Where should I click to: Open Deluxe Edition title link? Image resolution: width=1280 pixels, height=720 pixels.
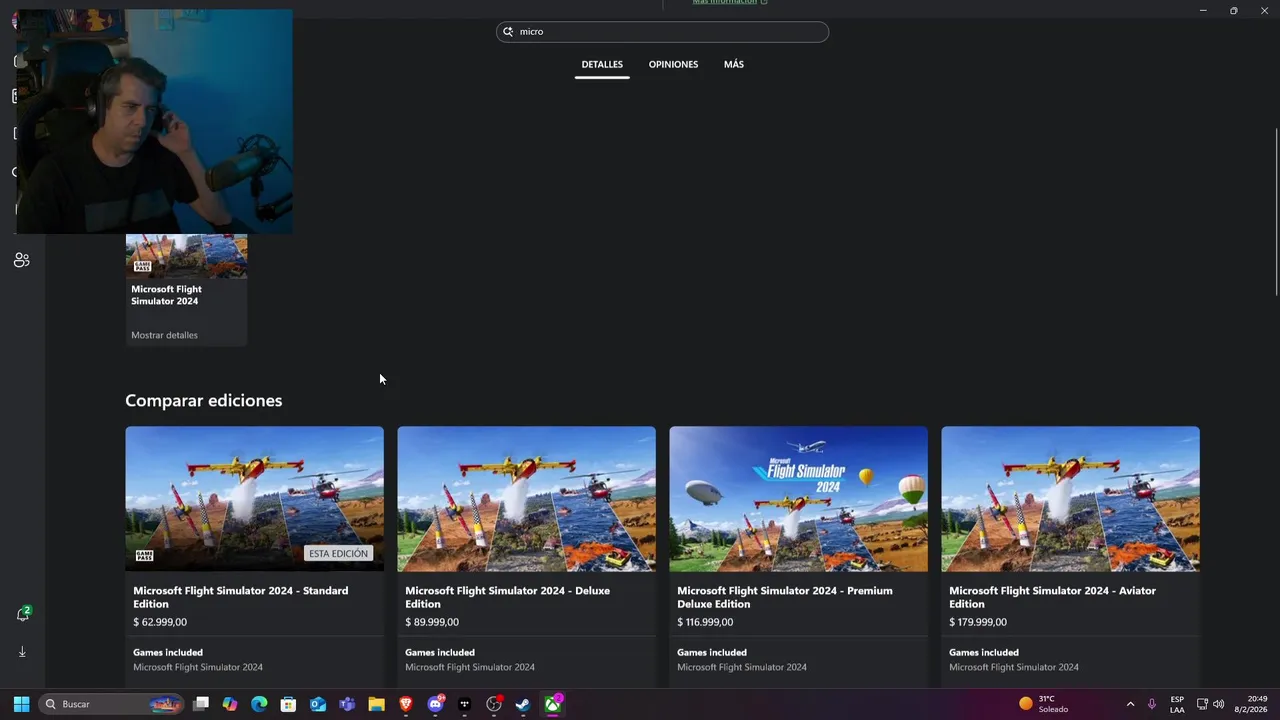[x=507, y=597]
